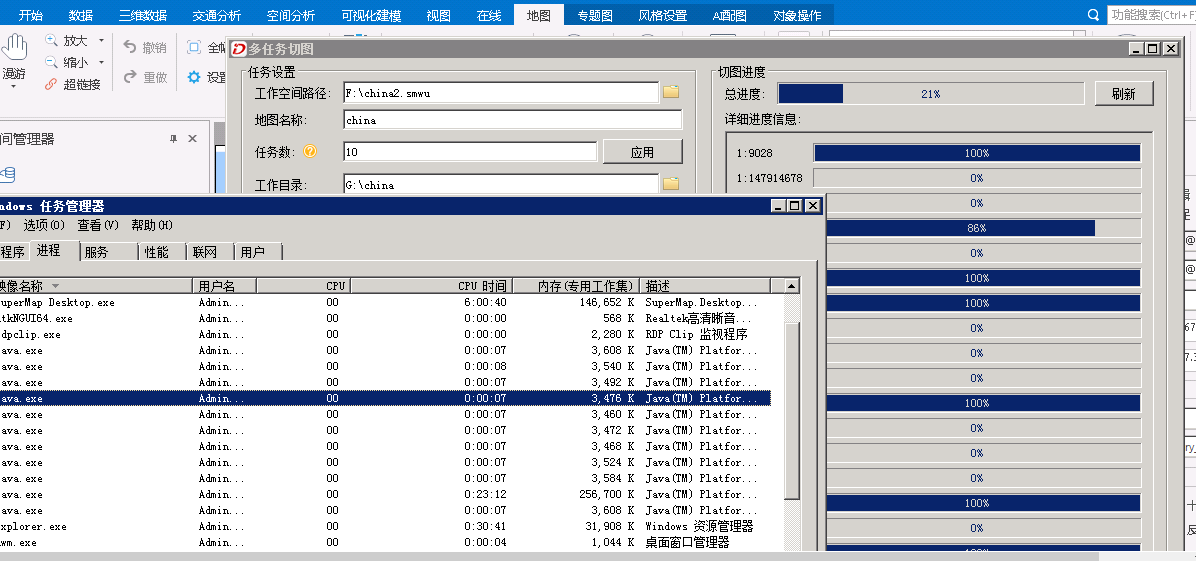The image size is (1196, 561).
Task: Select the SuperMap Desktop.exe process row
Action: [384, 302]
